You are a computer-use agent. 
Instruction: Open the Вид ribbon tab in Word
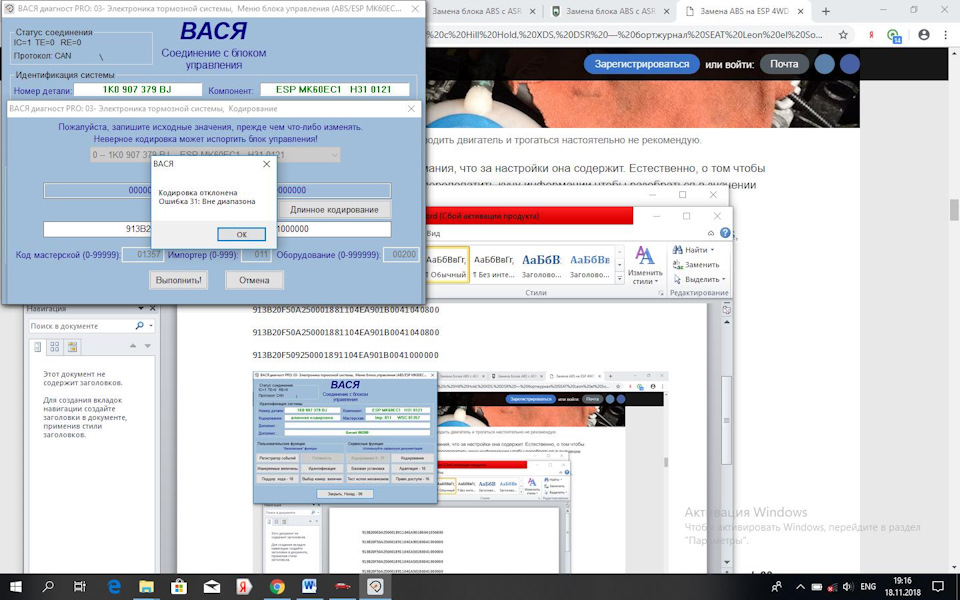433,233
